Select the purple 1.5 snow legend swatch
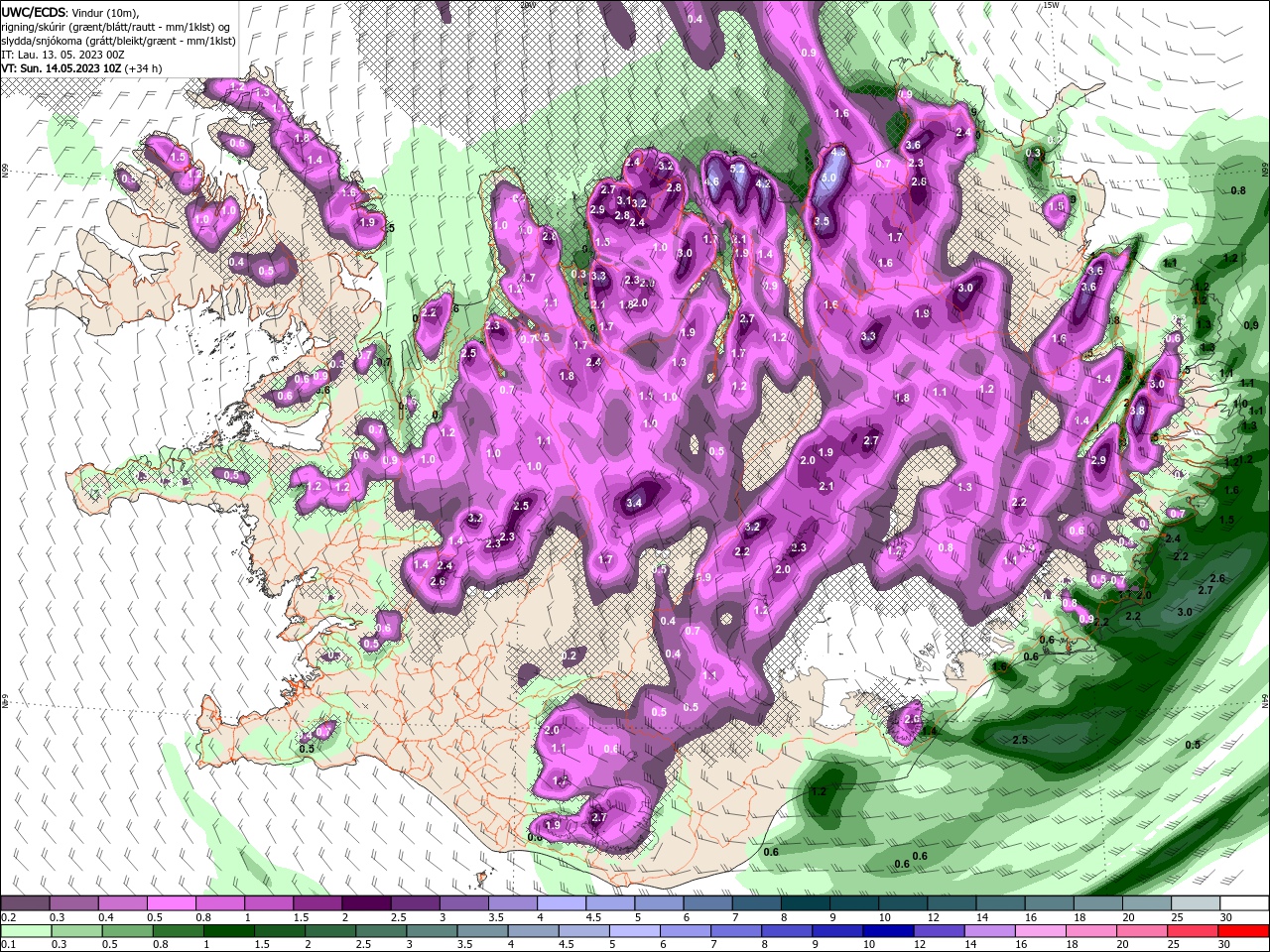The image size is (1270, 952). point(317,903)
